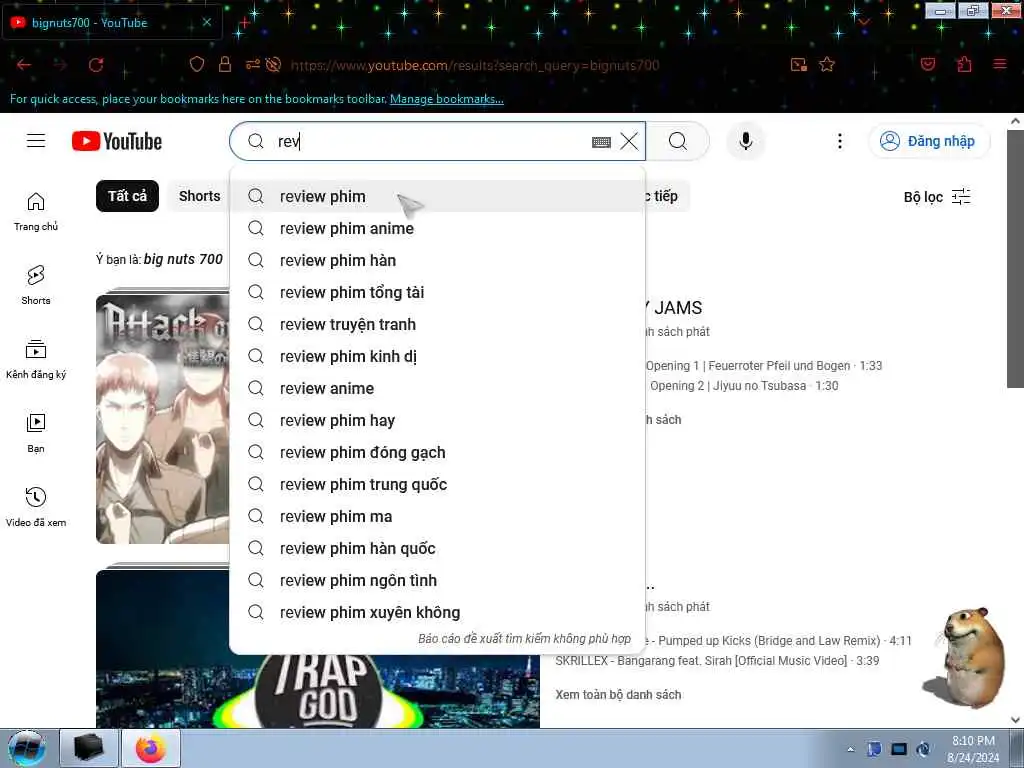Submit search with magnifier button
Viewport: 1024px width, 768px height.
click(678, 141)
